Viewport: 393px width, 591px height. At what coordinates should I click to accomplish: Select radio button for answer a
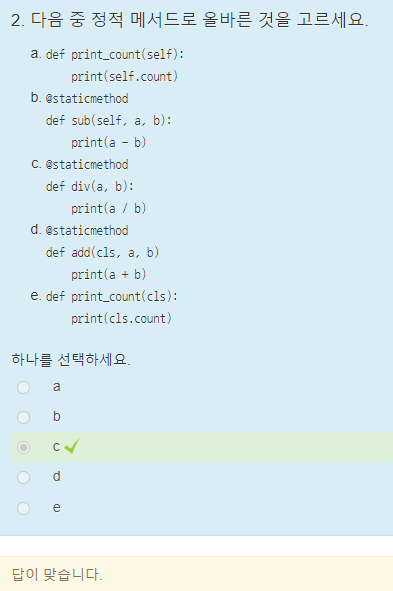tap(23, 387)
